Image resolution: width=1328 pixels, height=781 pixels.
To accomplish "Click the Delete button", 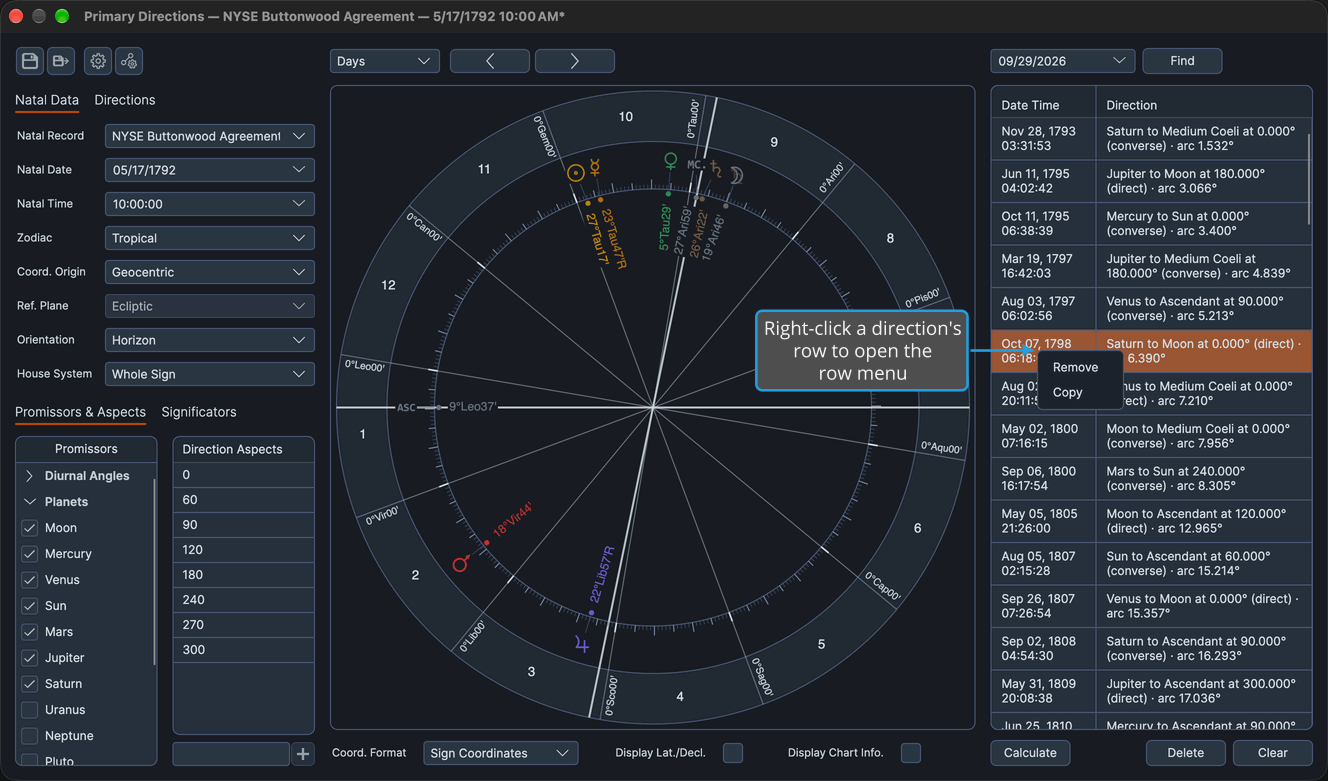I will coord(1186,753).
